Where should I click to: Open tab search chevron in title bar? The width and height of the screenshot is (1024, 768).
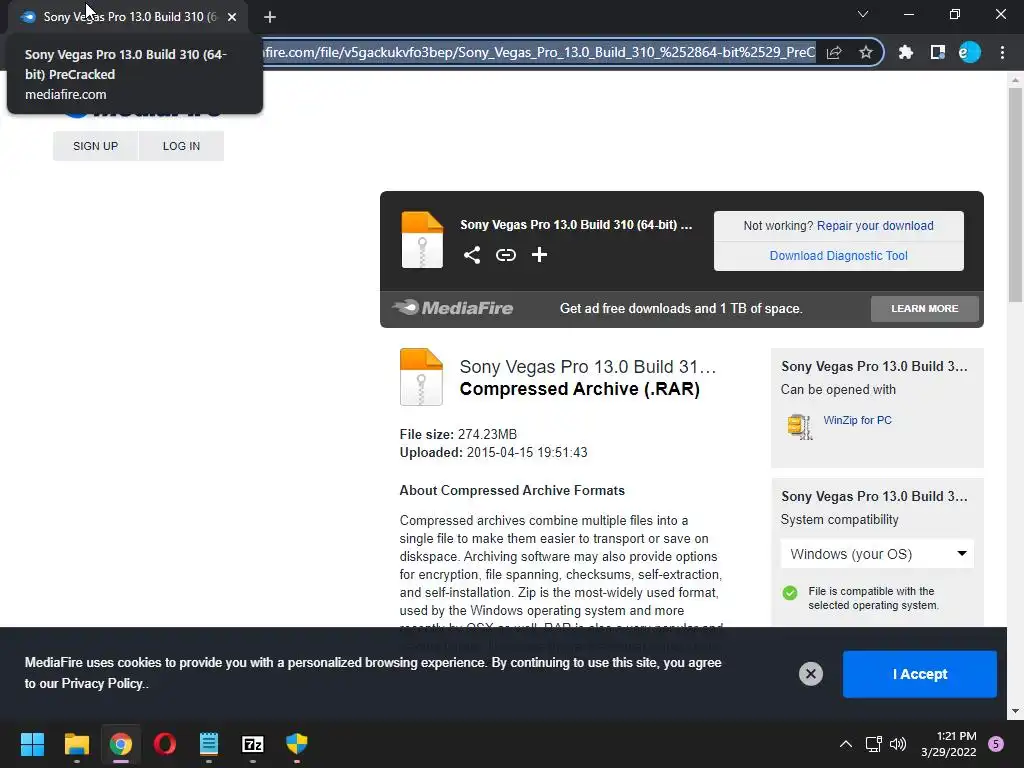tap(863, 14)
